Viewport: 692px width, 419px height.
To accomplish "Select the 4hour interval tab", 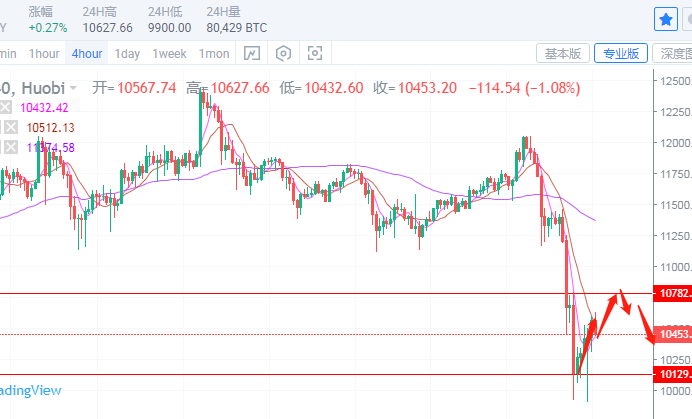I will (87, 54).
